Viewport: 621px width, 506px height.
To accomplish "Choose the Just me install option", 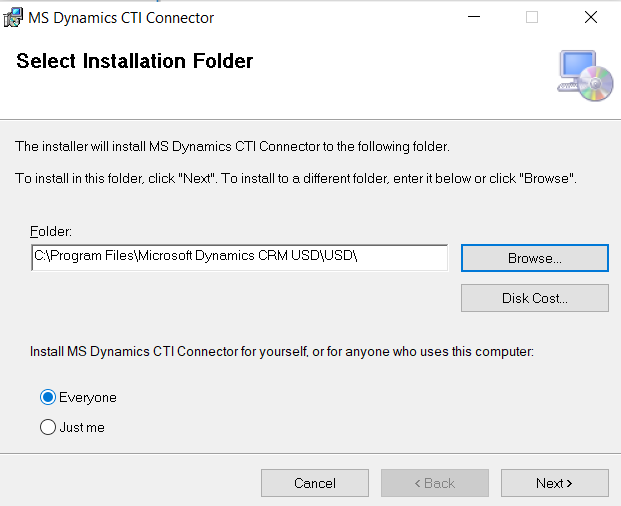I will (x=48, y=427).
